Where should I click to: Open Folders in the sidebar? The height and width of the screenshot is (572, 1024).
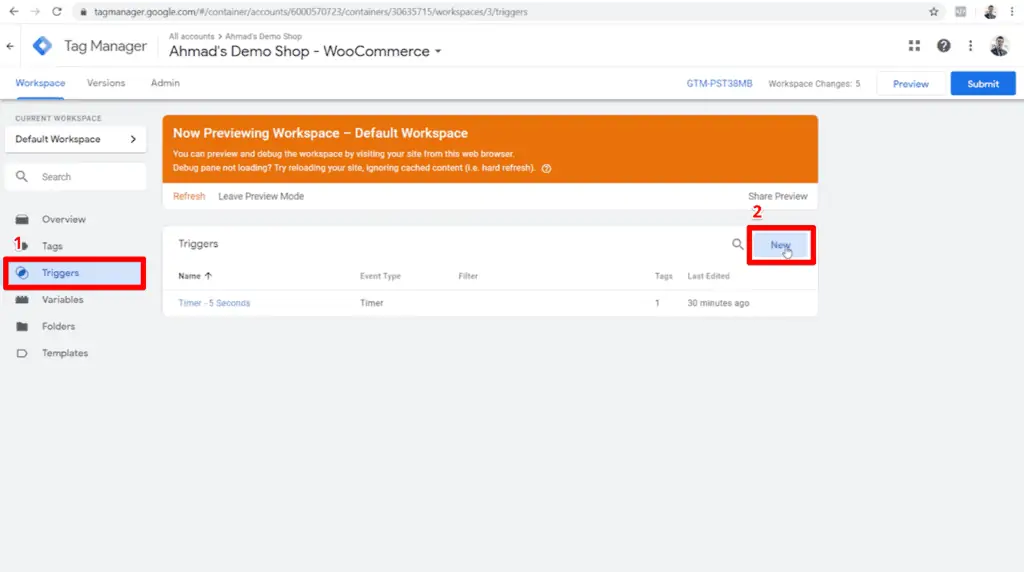tap(58, 326)
